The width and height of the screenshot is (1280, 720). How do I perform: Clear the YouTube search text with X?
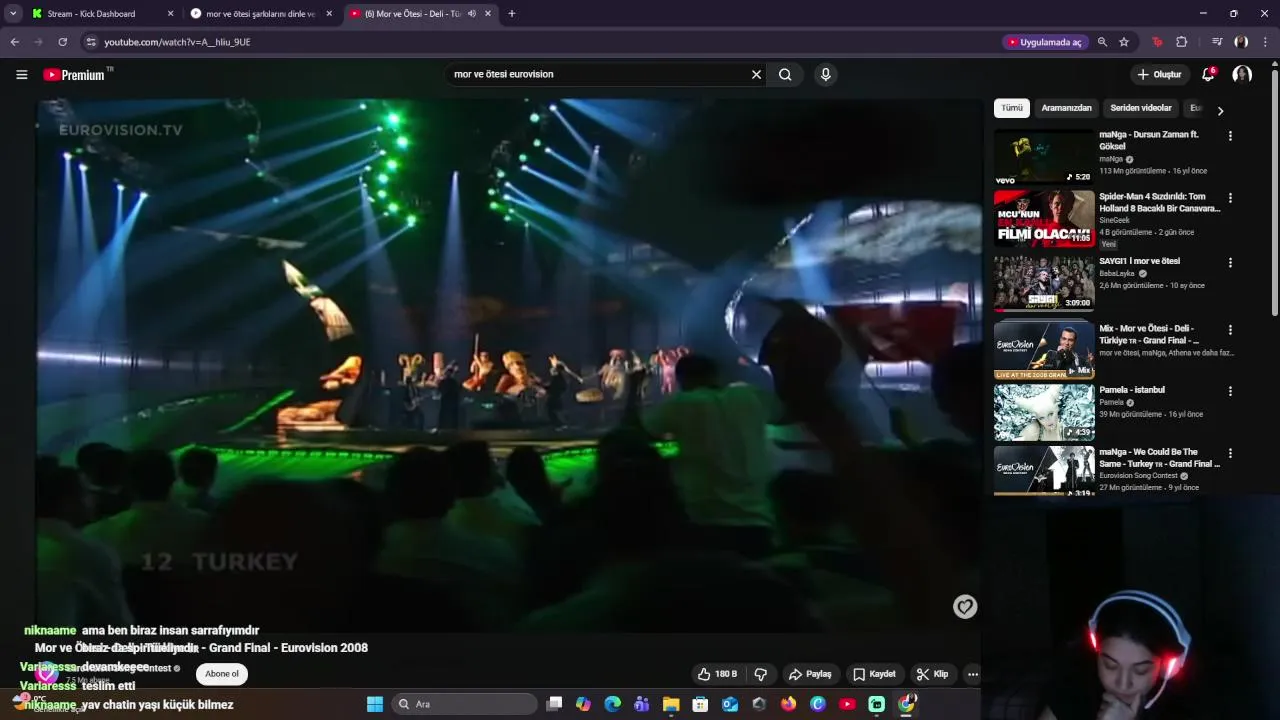click(756, 74)
